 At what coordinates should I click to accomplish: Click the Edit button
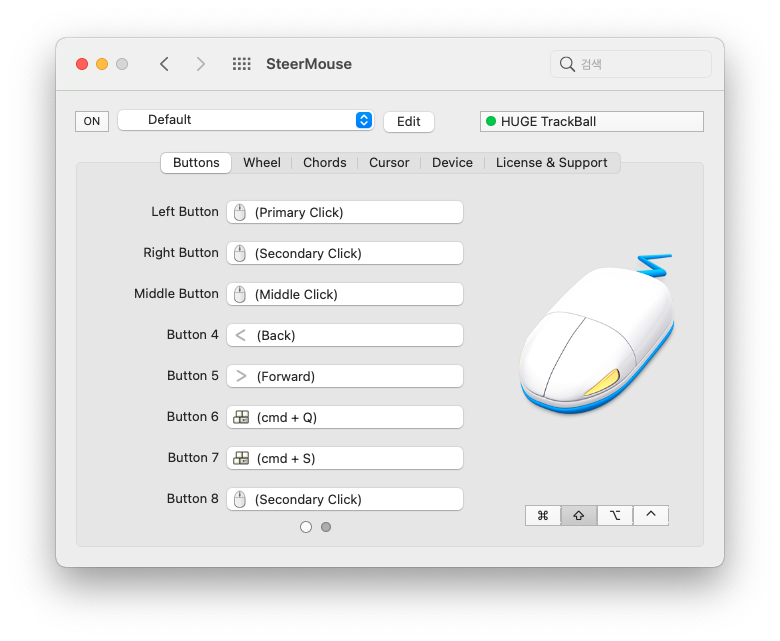click(409, 121)
